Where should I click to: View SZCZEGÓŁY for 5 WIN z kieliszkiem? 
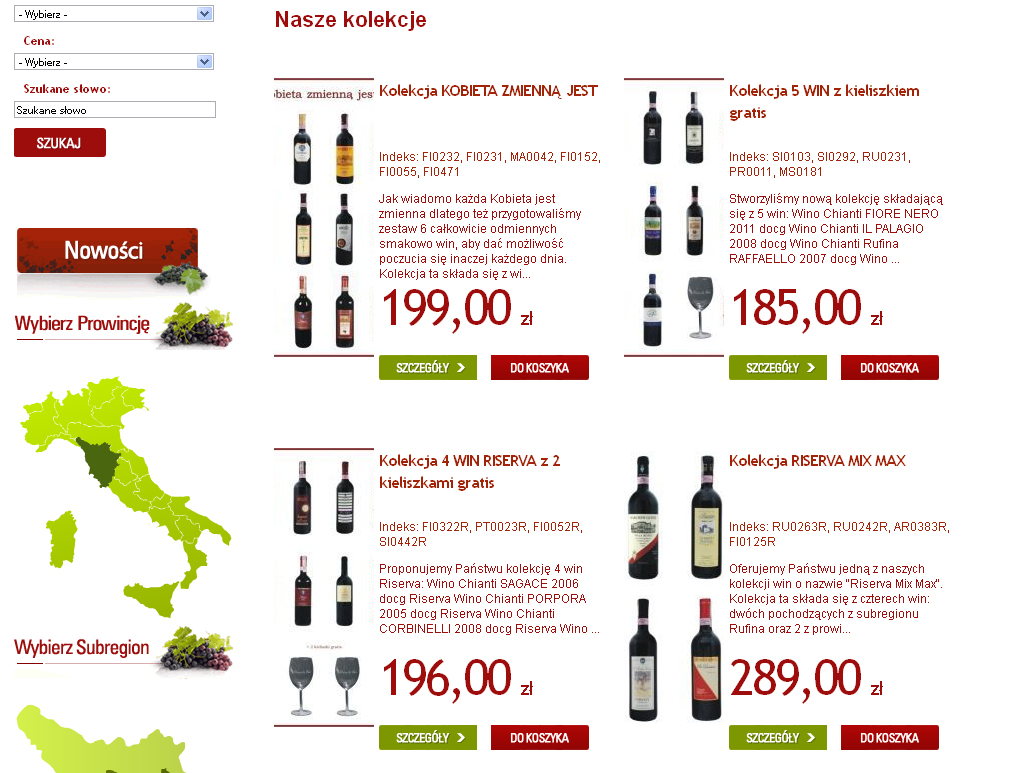click(x=778, y=368)
